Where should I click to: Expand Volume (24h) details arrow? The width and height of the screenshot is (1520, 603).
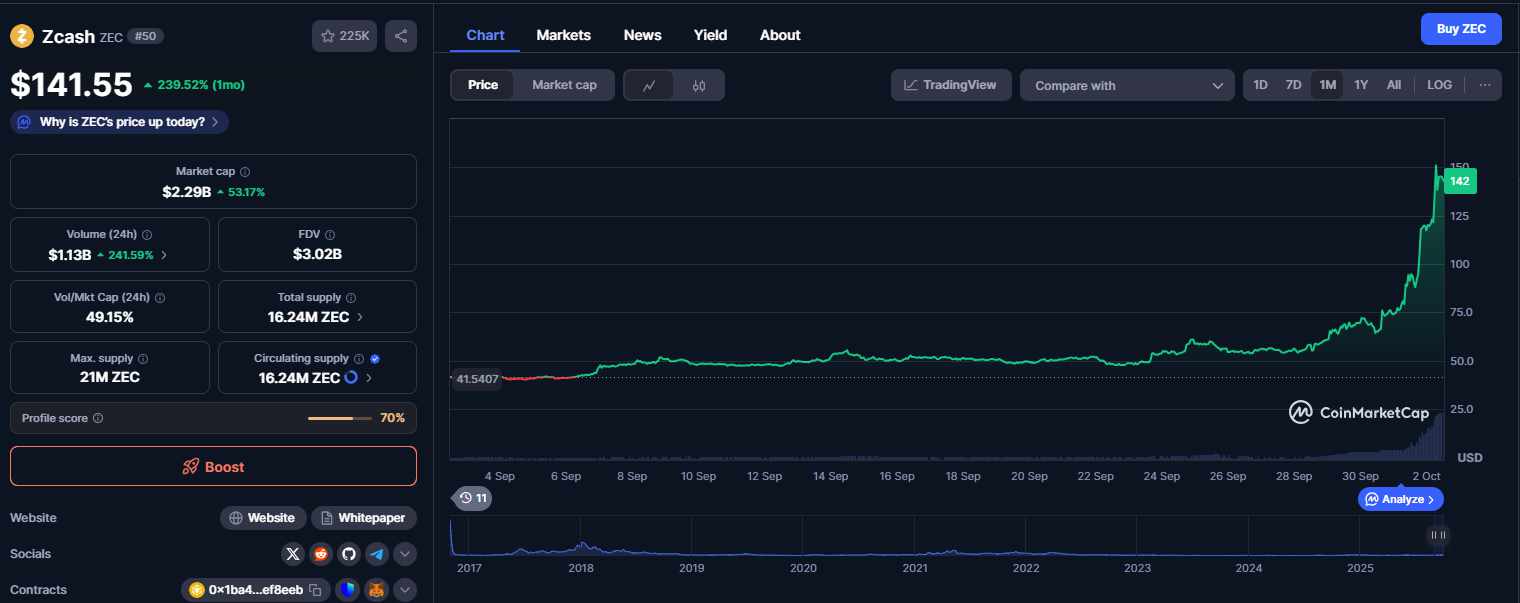[164, 255]
